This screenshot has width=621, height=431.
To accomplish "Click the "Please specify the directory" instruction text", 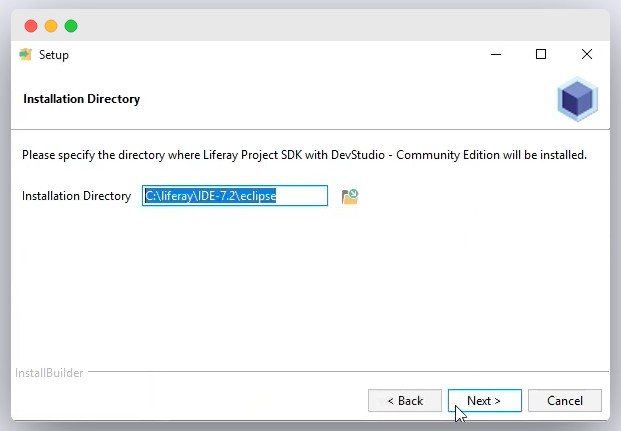I will coord(304,155).
